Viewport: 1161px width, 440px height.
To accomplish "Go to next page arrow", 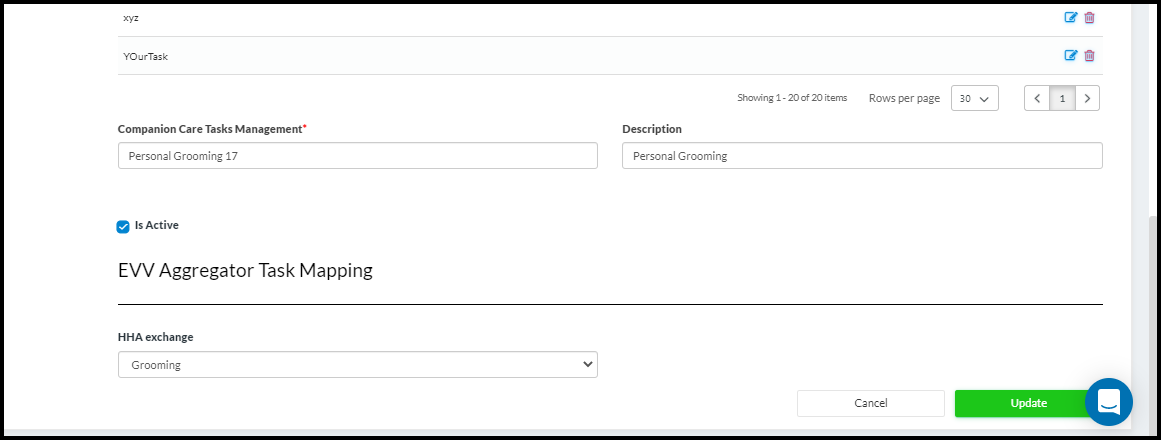I will (x=1087, y=98).
